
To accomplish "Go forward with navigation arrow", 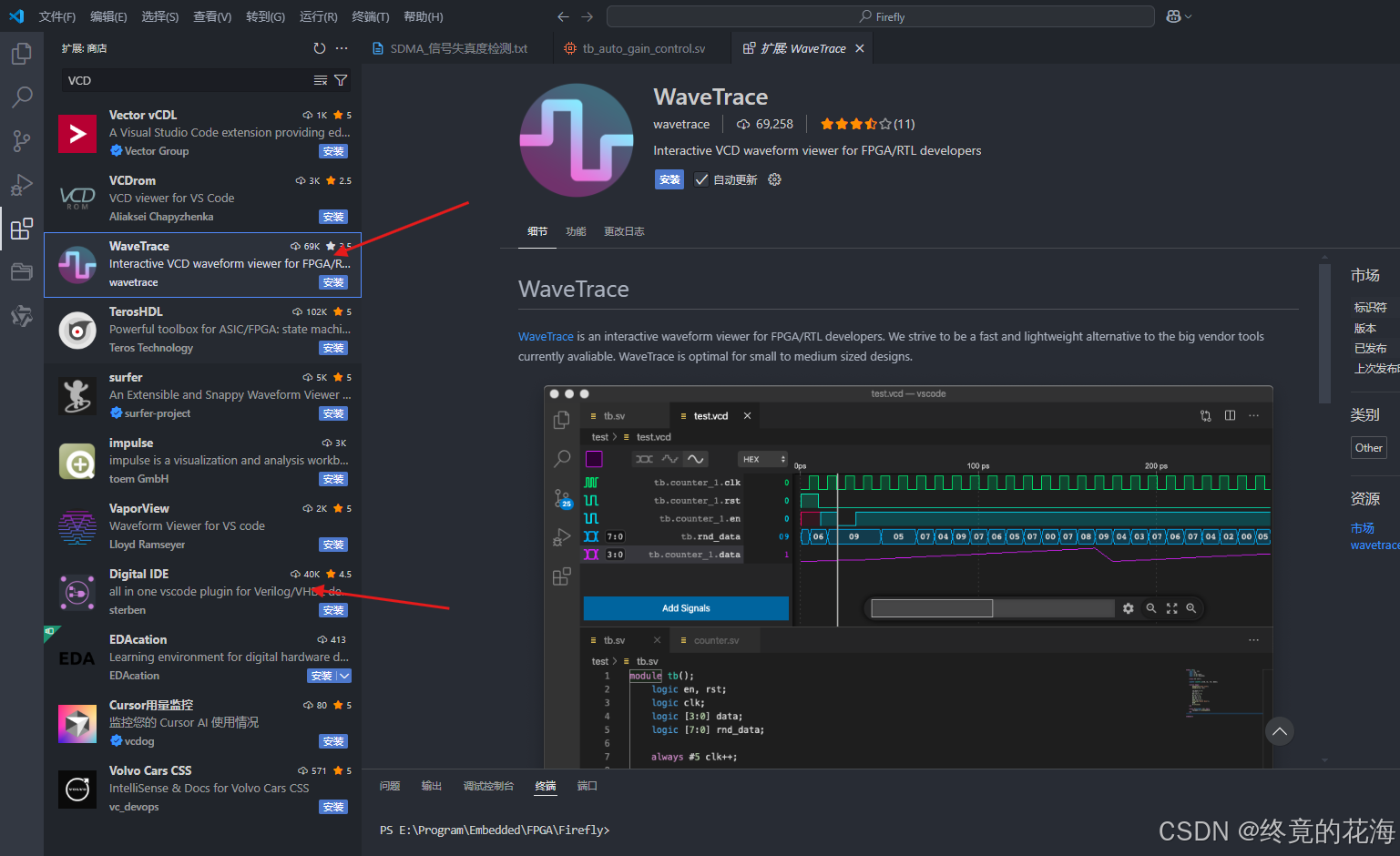I will tap(587, 16).
